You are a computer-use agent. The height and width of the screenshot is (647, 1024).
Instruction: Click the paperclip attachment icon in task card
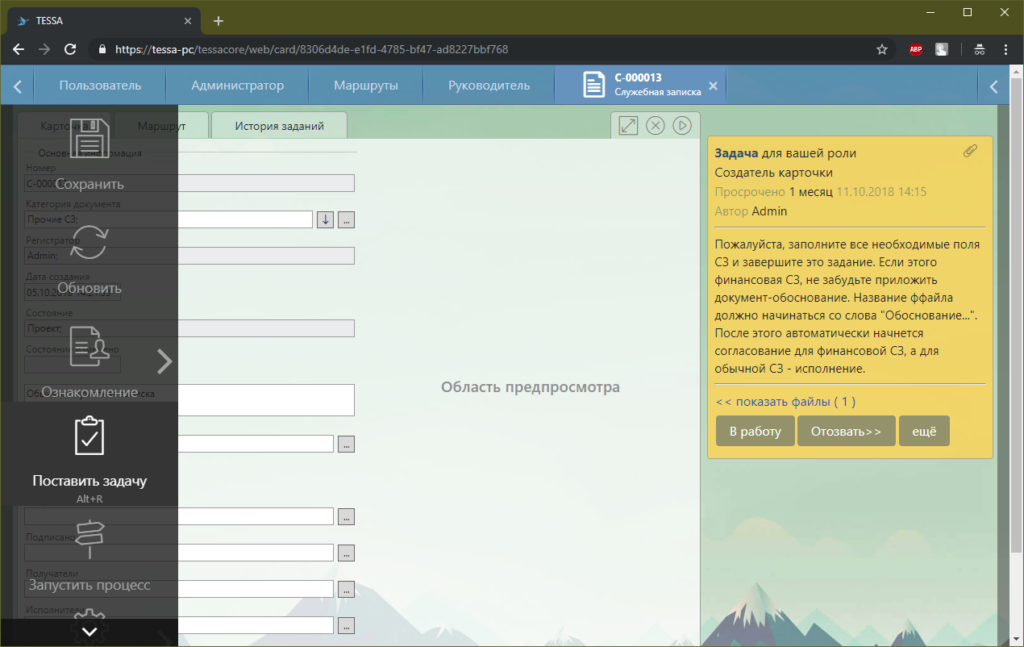click(x=969, y=151)
